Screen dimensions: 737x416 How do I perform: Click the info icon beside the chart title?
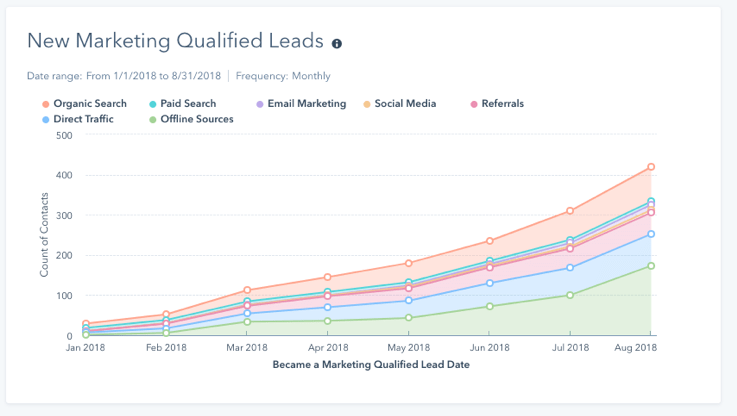tap(337, 43)
